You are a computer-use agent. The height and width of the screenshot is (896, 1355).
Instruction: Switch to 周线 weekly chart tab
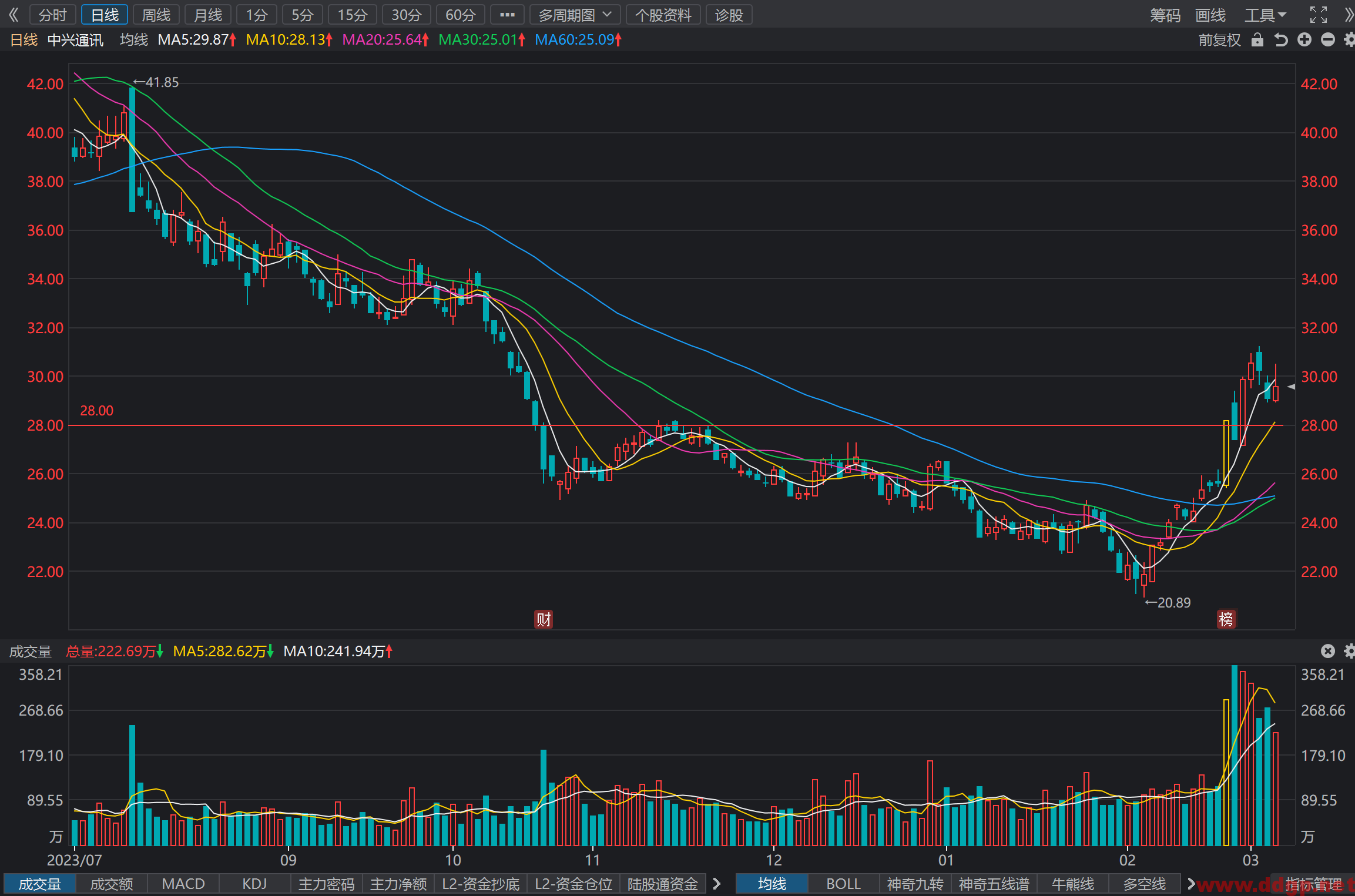pos(156,15)
